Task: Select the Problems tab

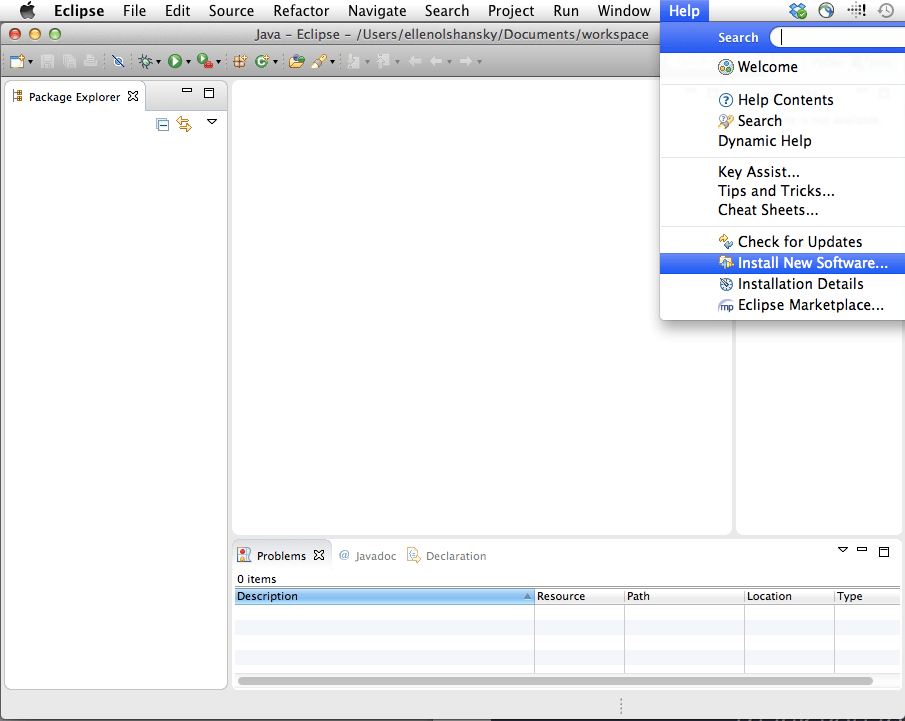Action: [x=281, y=556]
